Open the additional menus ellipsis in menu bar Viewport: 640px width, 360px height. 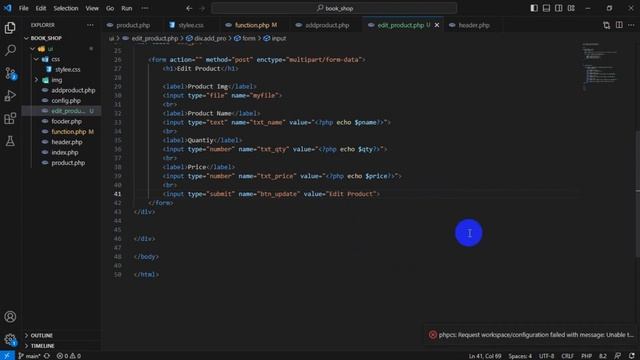pyautogui.click(x=144, y=8)
